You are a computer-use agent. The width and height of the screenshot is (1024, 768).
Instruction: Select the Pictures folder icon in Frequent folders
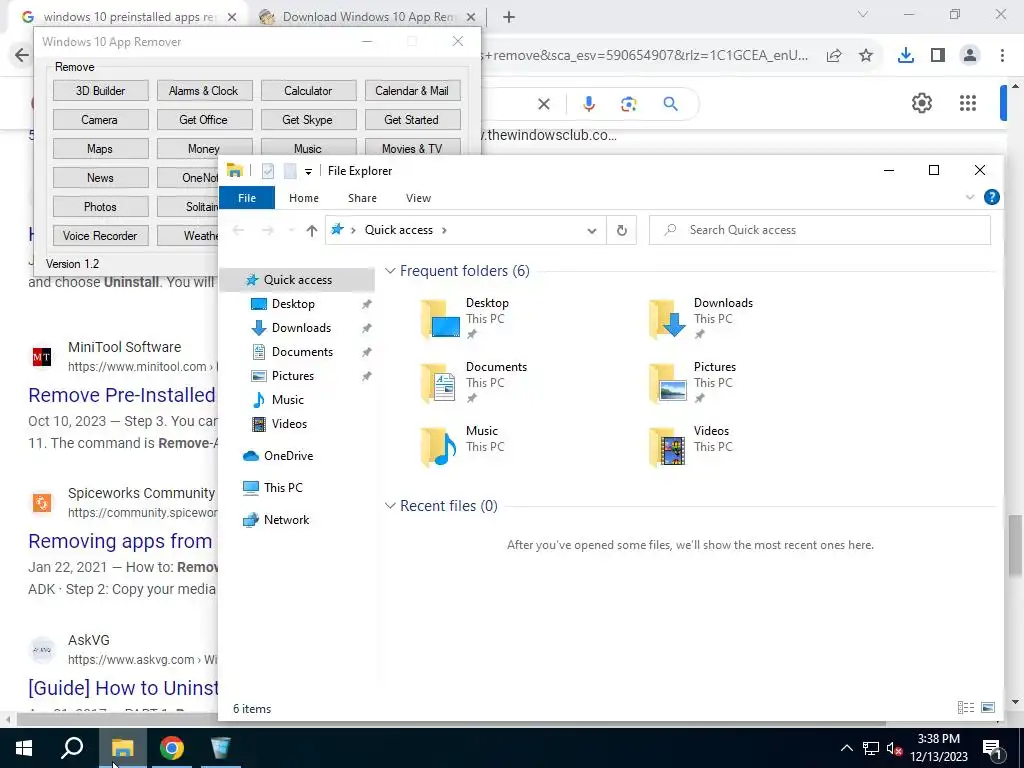coord(667,383)
